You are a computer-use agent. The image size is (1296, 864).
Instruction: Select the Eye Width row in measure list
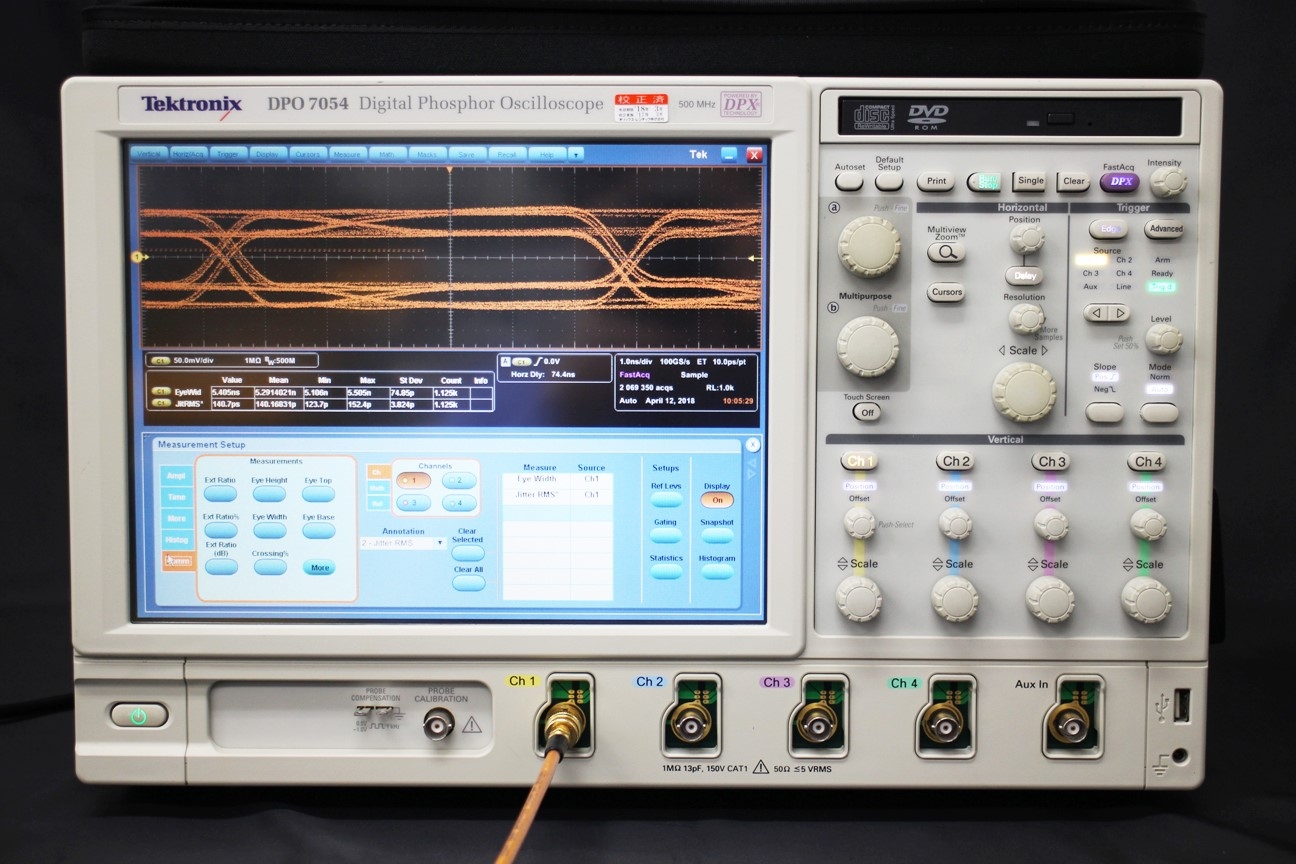click(557, 480)
